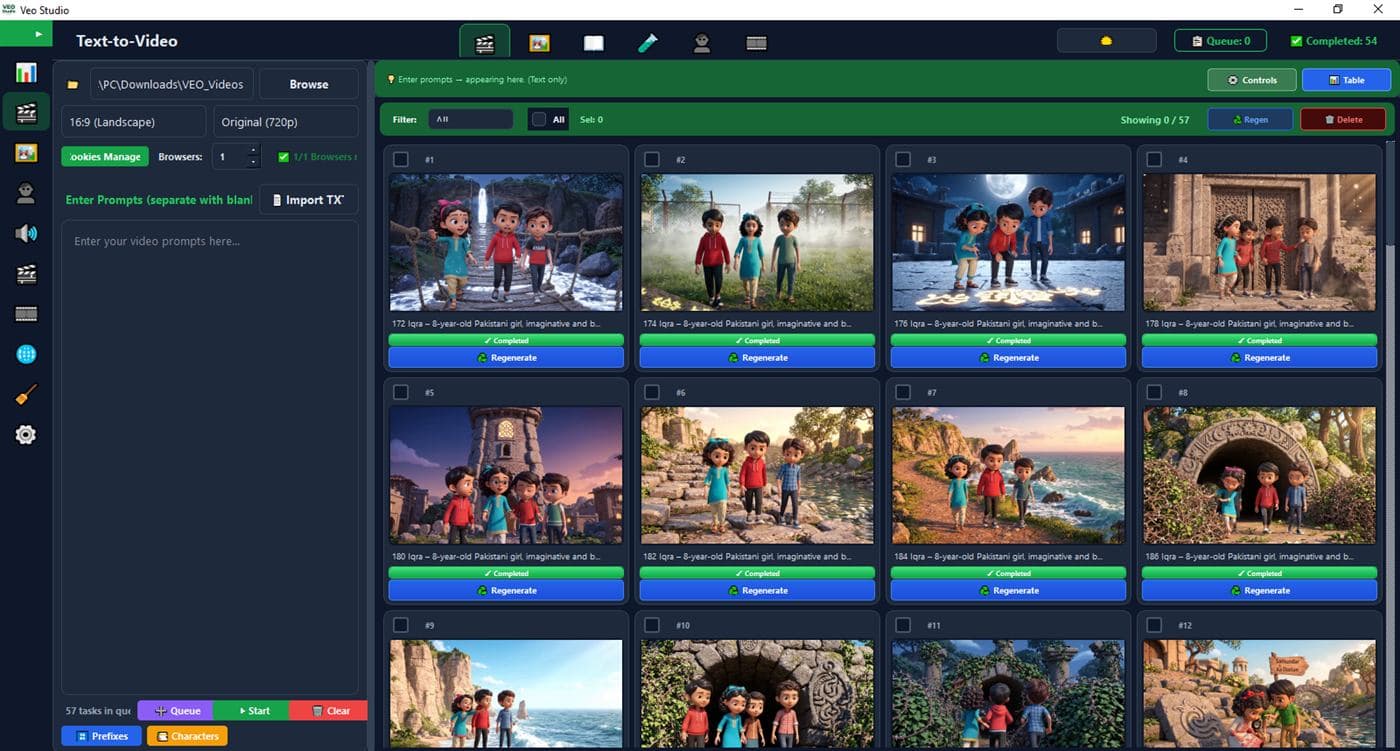Screen dimensions: 1400x751
Task: Open the Filter All dropdown
Action: coord(470,119)
